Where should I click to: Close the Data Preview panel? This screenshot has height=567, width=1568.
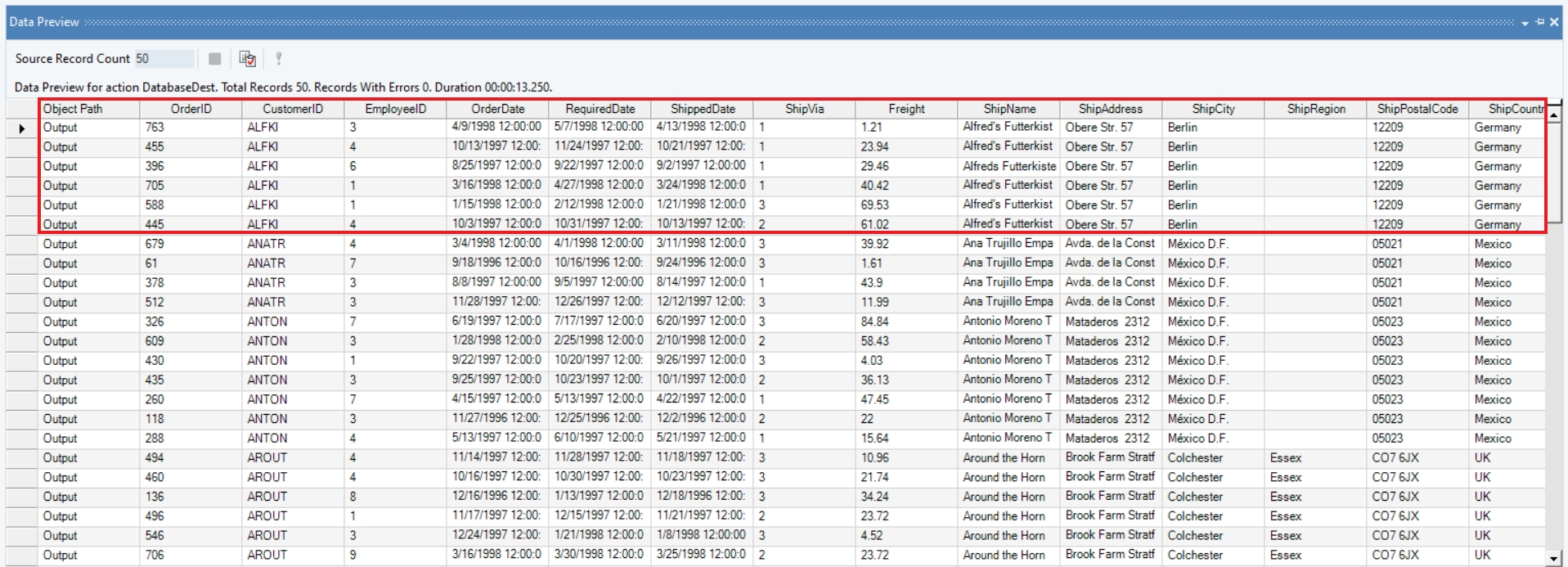[1554, 22]
